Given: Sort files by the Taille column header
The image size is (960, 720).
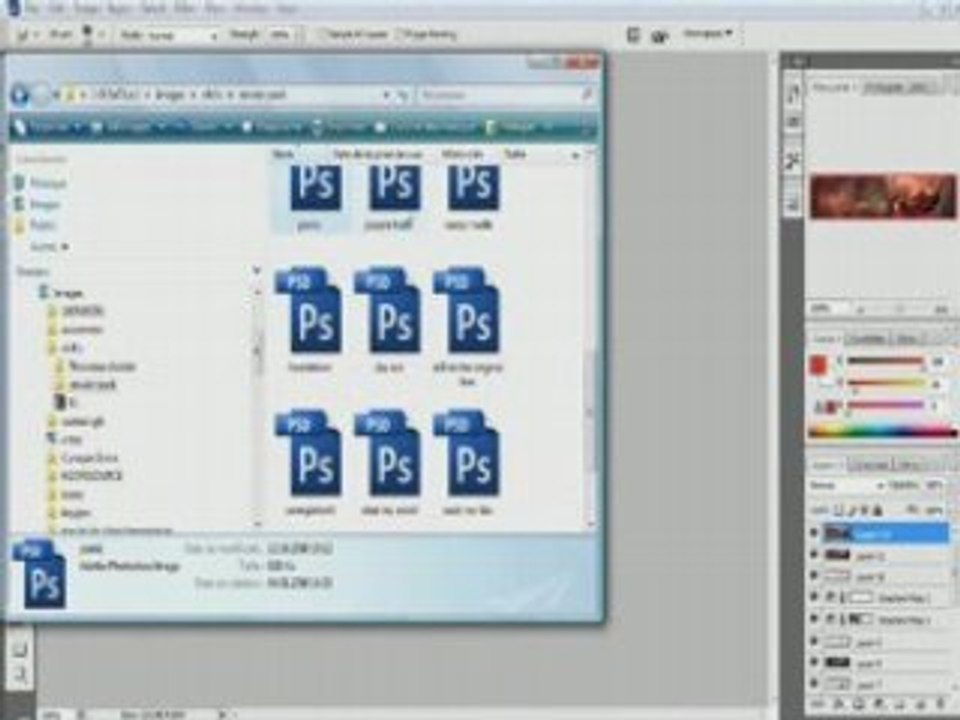Looking at the screenshot, I should [516, 154].
